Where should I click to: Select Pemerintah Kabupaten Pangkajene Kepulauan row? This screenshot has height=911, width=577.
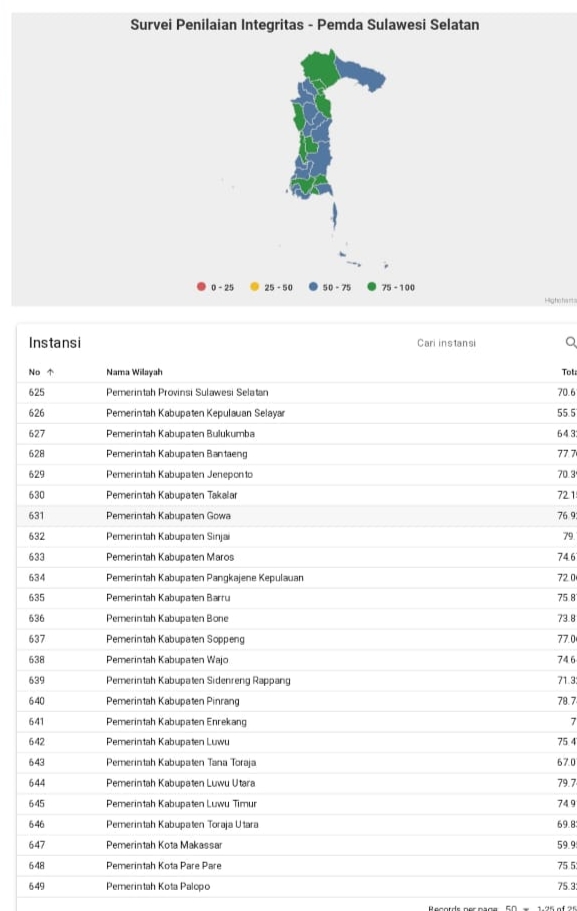pos(297,578)
